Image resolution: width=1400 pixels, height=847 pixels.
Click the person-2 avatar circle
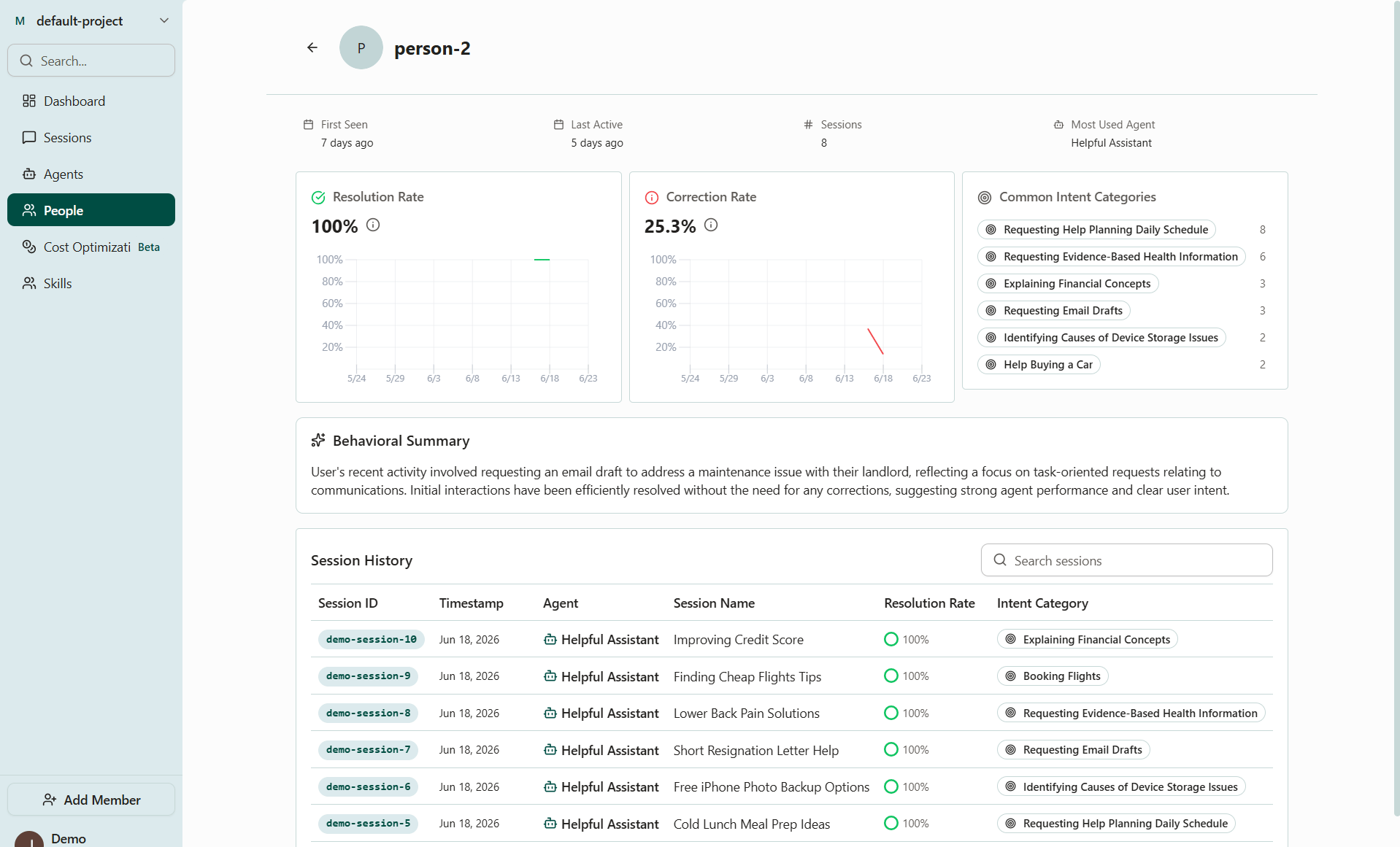361,47
